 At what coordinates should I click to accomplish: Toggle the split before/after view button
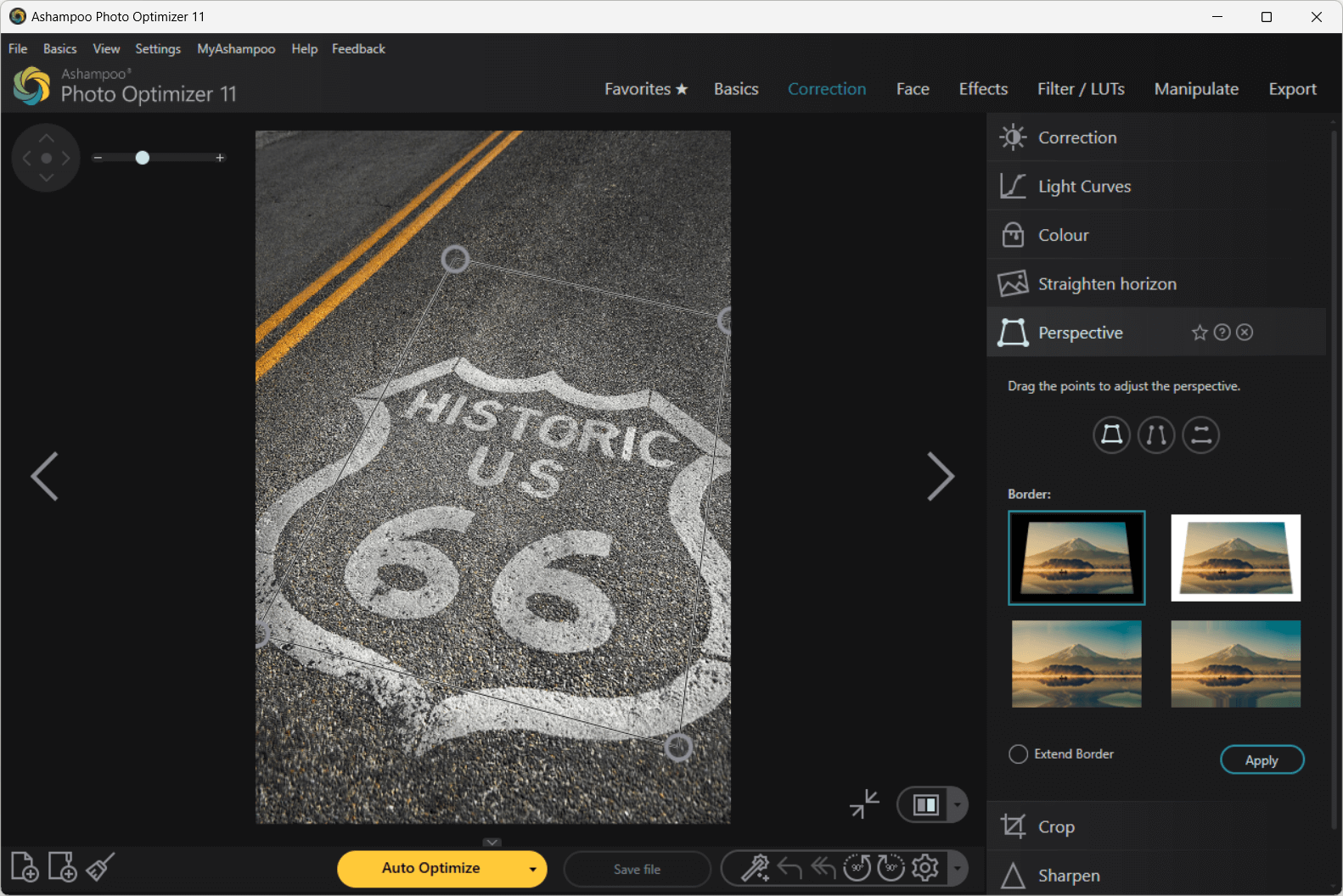pyautogui.click(x=925, y=804)
